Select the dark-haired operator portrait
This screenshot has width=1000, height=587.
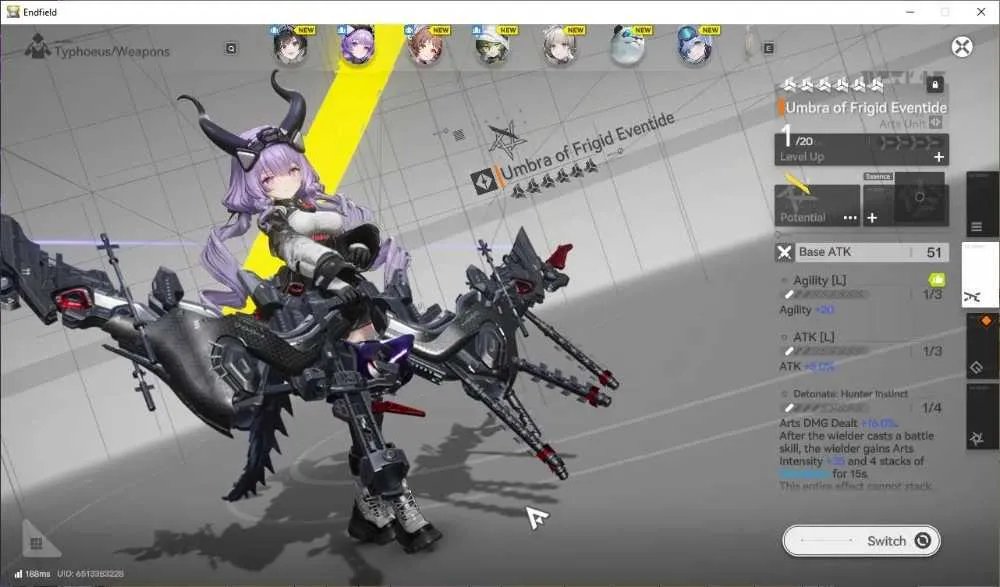(290, 47)
